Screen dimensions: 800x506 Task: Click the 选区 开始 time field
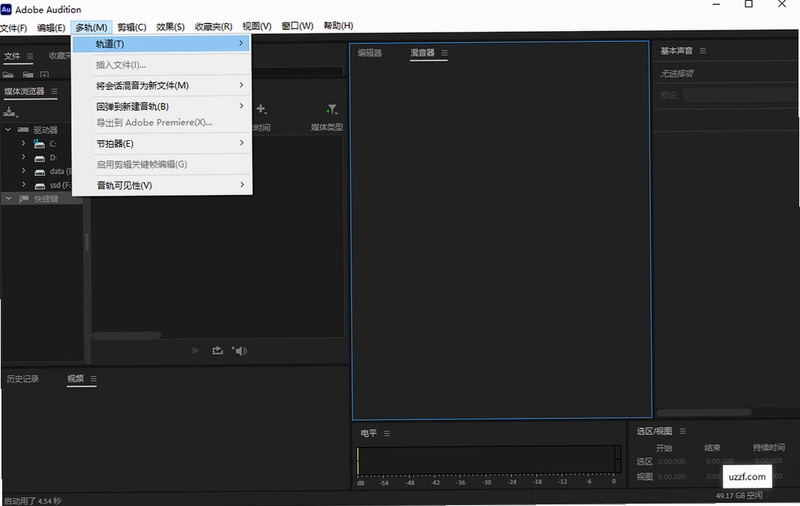pyautogui.click(x=671, y=462)
